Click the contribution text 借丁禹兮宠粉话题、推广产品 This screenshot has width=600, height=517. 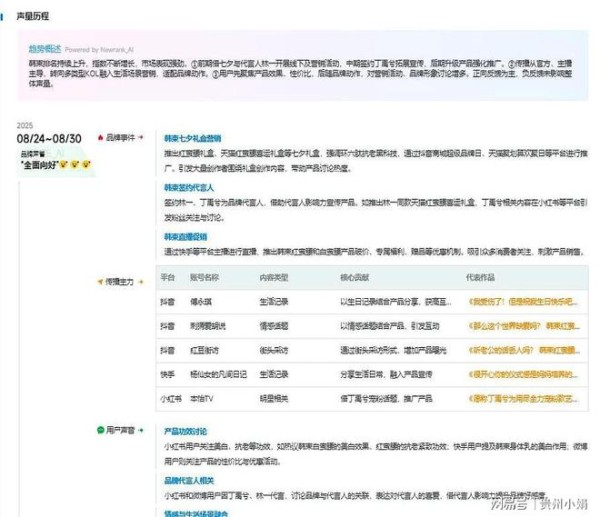[x=386, y=399]
